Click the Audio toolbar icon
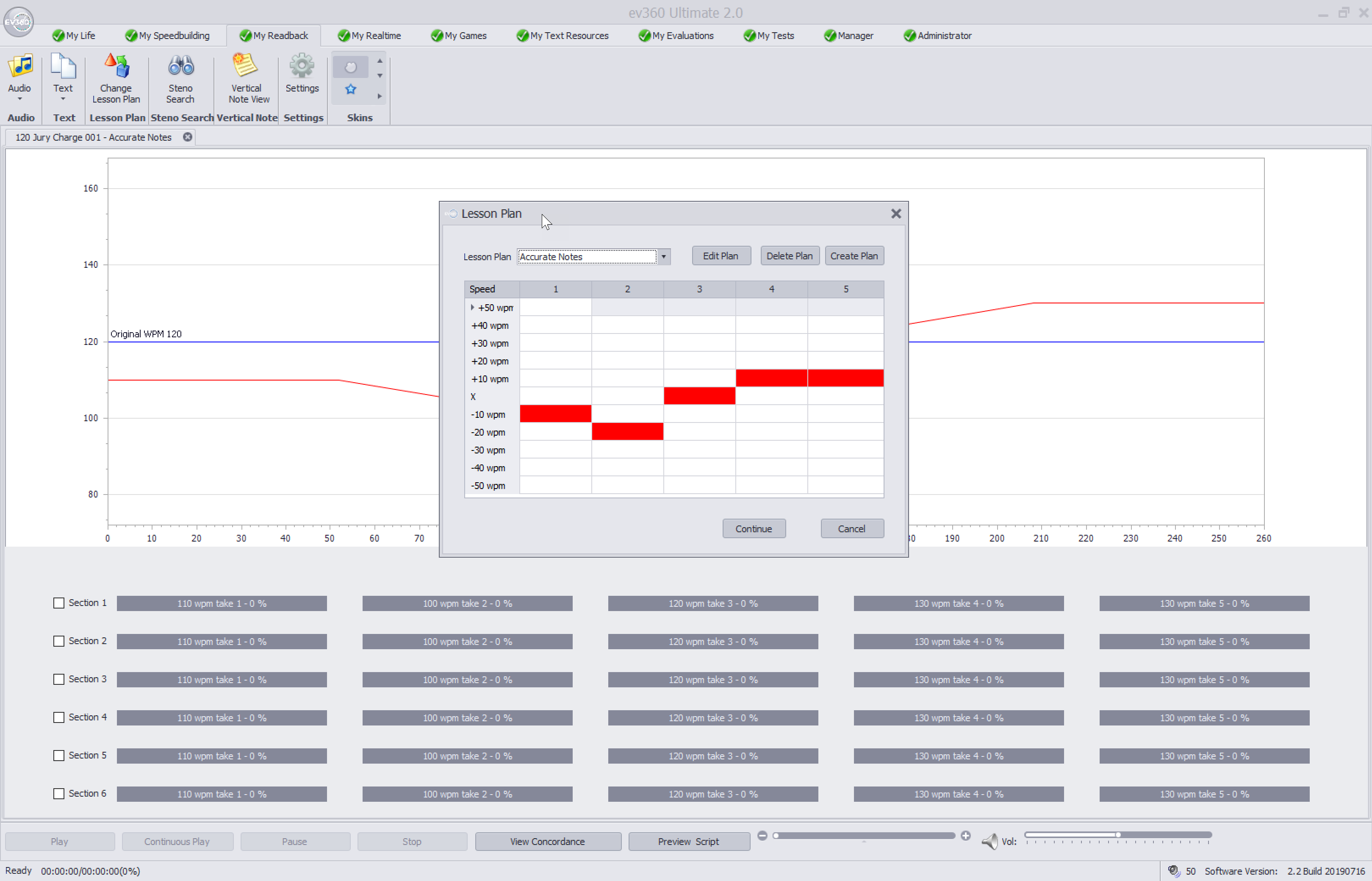Image resolution: width=1372 pixels, height=881 pixels. [20, 67]
